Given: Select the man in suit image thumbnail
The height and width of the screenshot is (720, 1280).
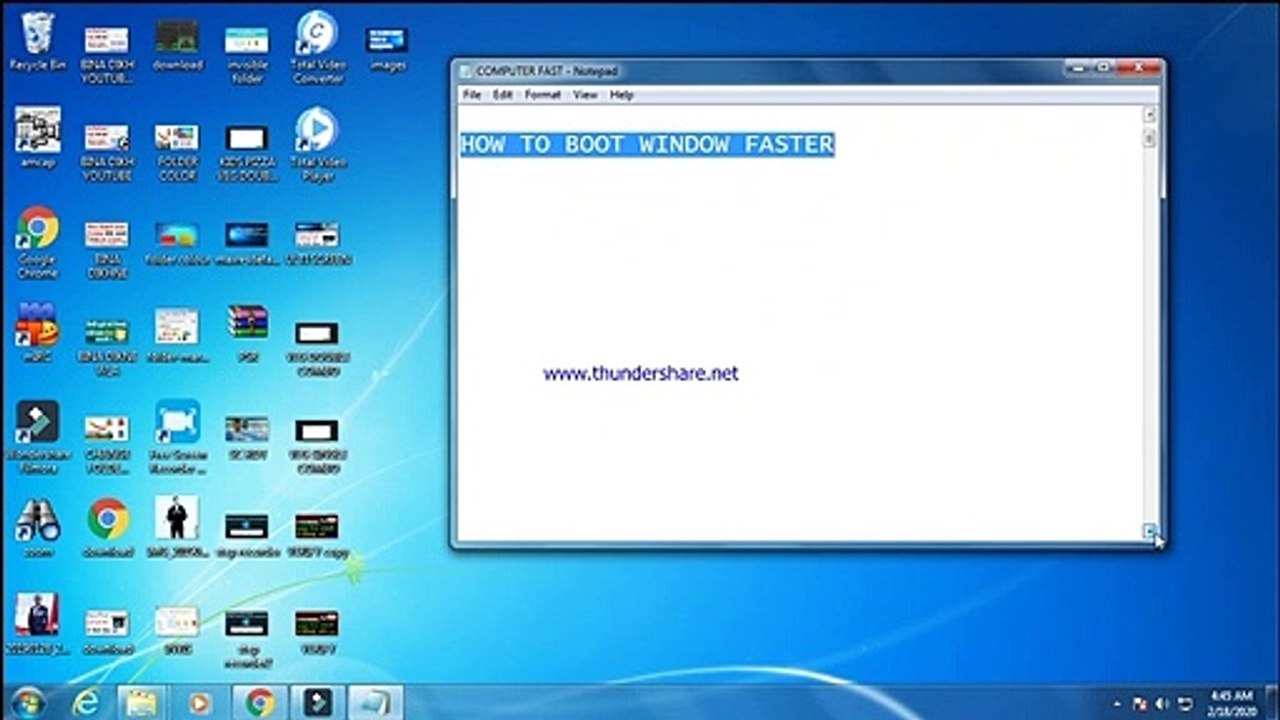Looking at the screenshot, I should (x=177, y=528).
